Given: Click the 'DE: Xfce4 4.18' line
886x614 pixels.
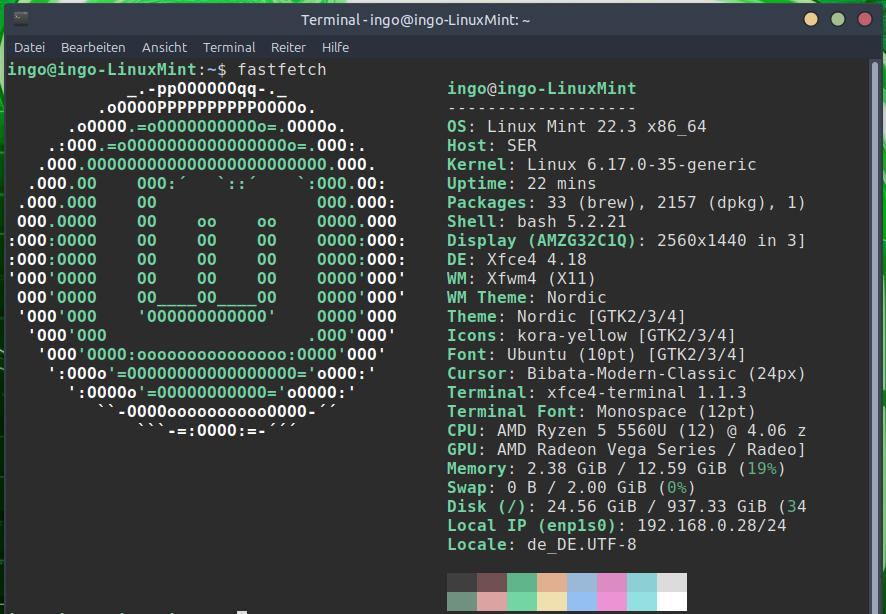Looking at the screenshot, I should [x=516, y=259].
